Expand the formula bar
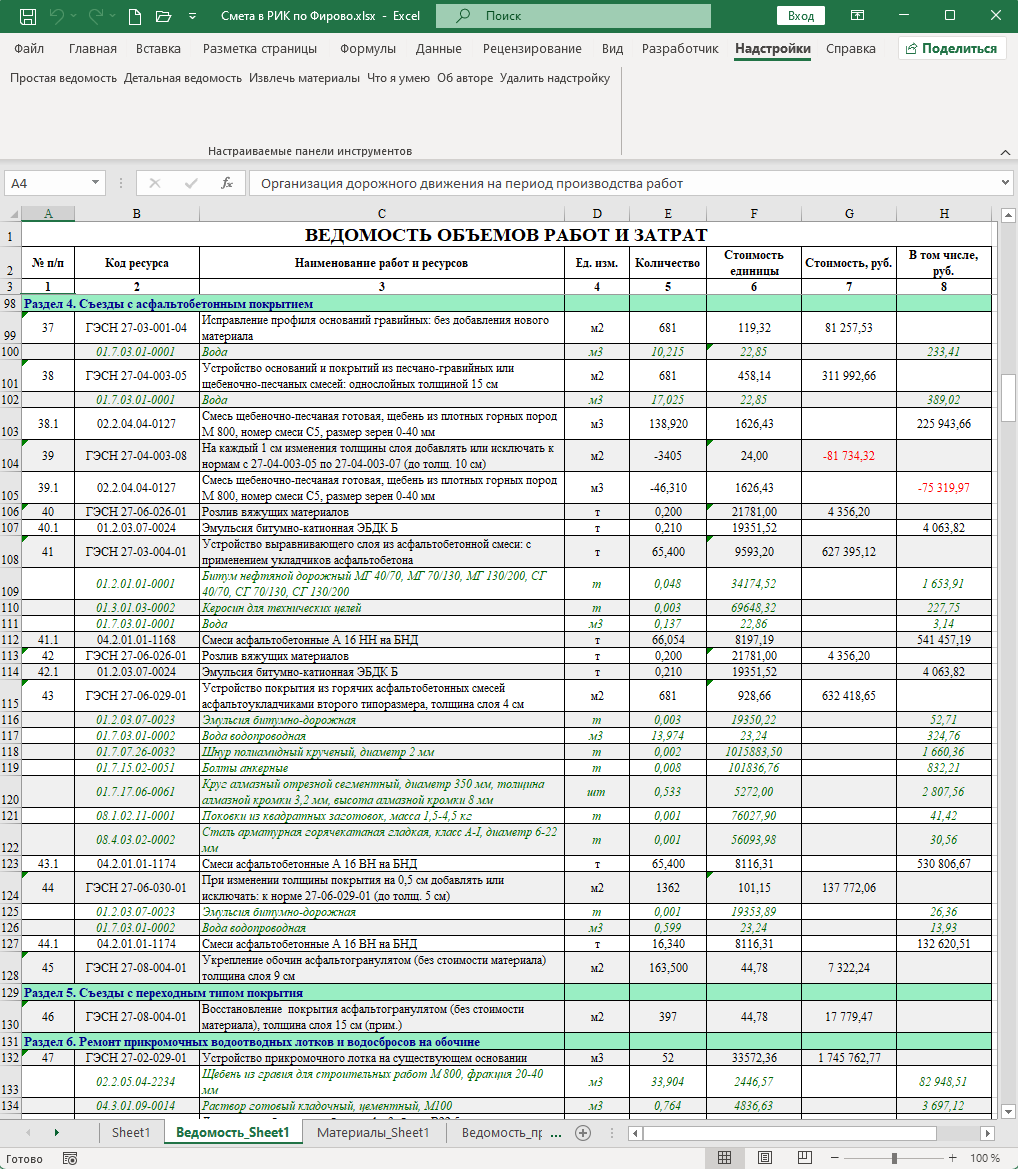Image resolution: width=1018 pixels, height=1169 pixels. point(1005,183)
